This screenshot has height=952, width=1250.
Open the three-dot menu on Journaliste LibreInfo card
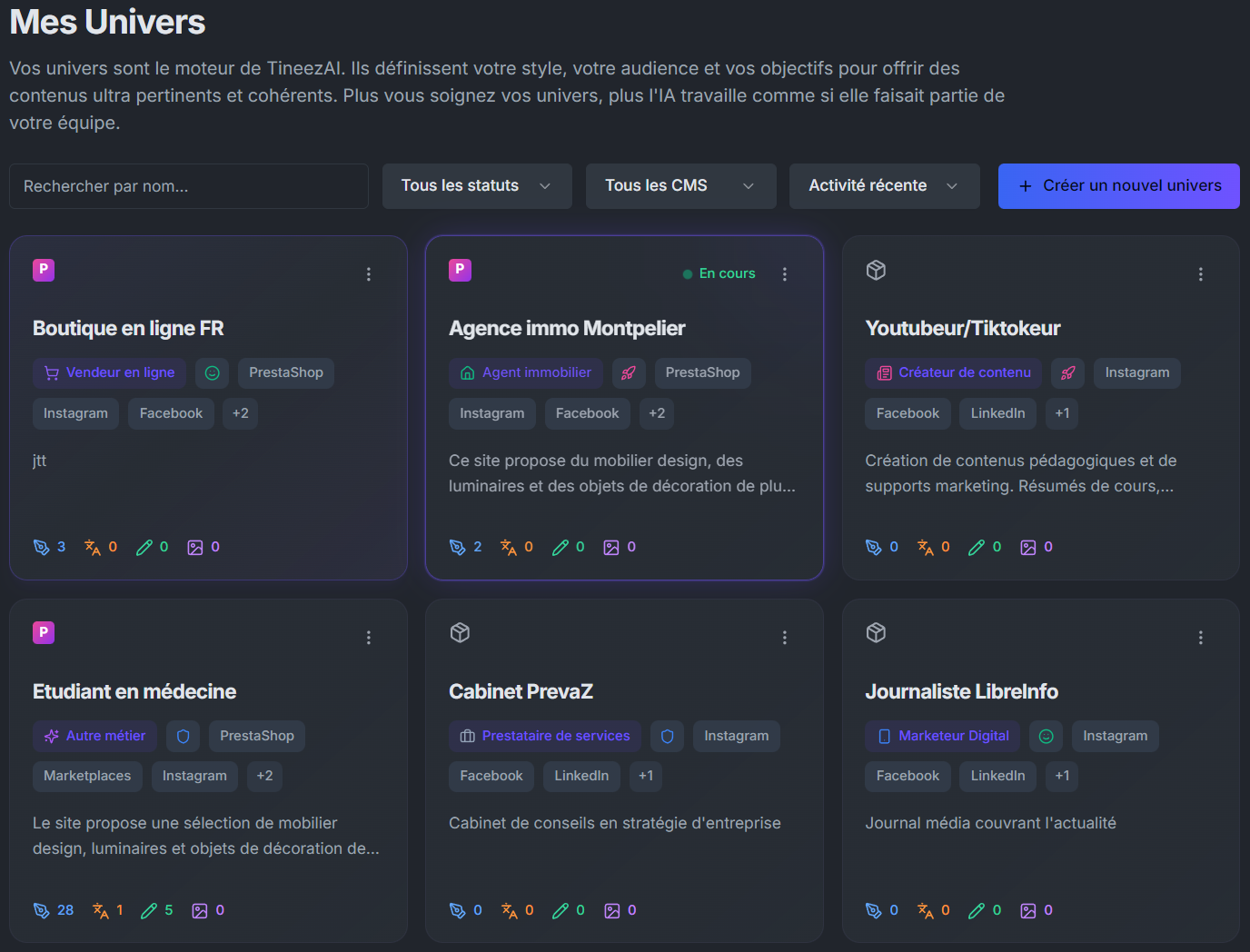click(1201, 637)
